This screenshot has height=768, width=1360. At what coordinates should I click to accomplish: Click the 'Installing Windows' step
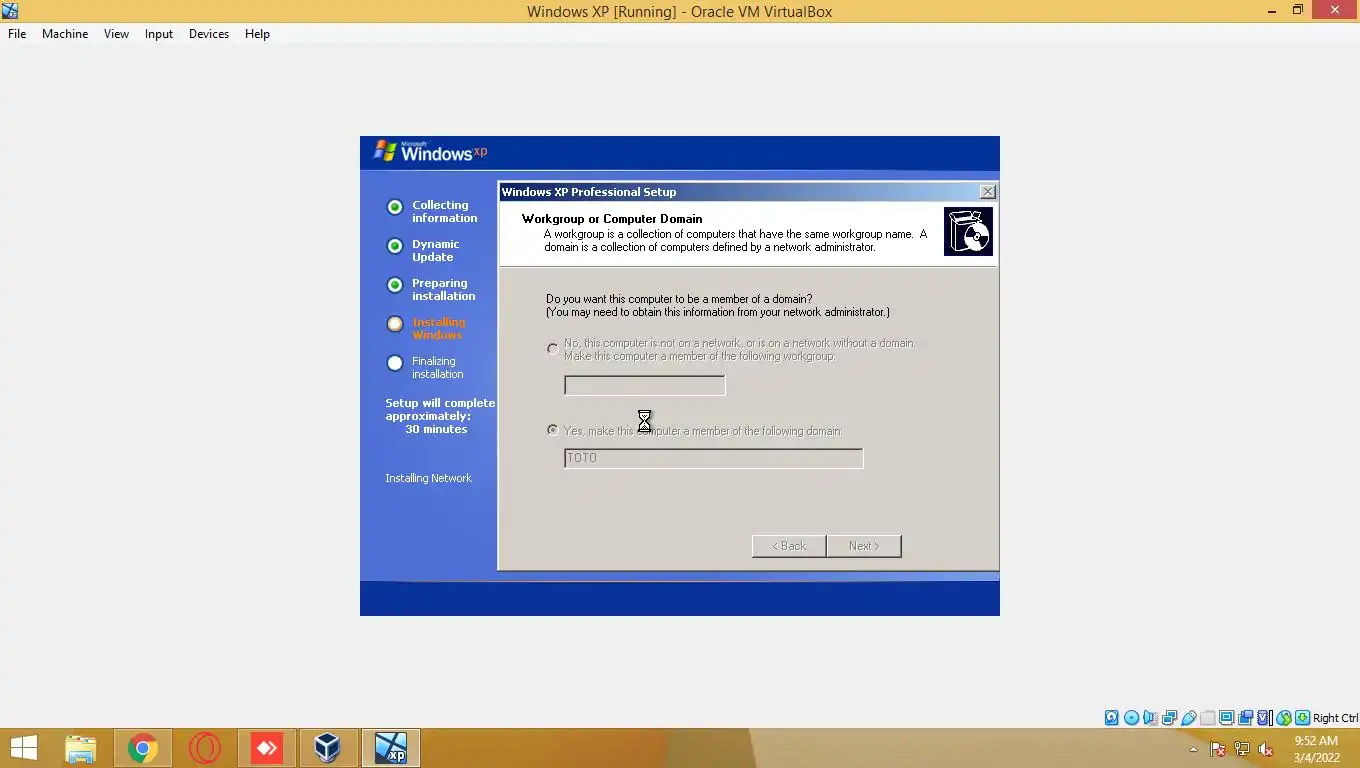coord(438,328)
